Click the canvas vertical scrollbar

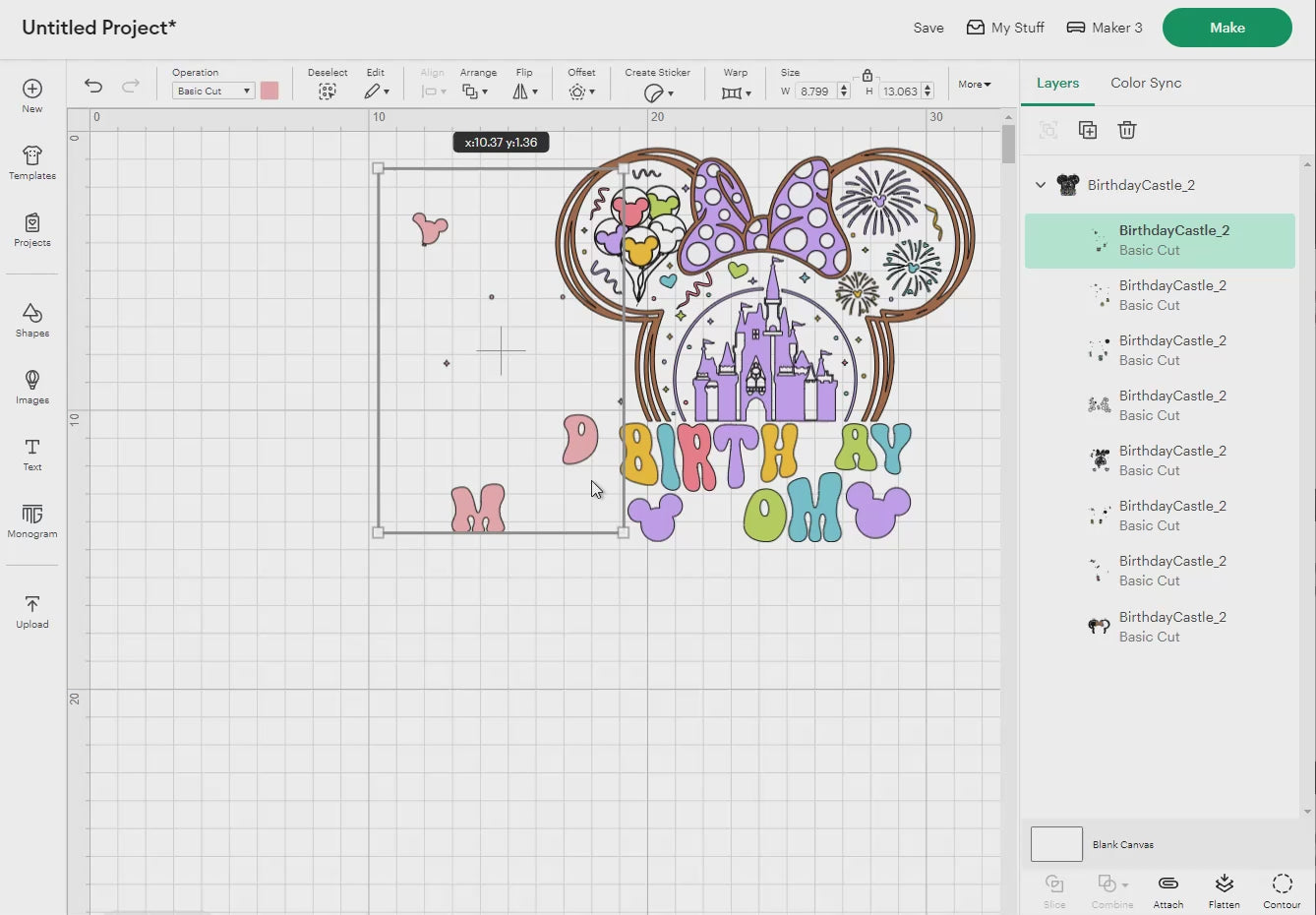[x=1008, y=145]
